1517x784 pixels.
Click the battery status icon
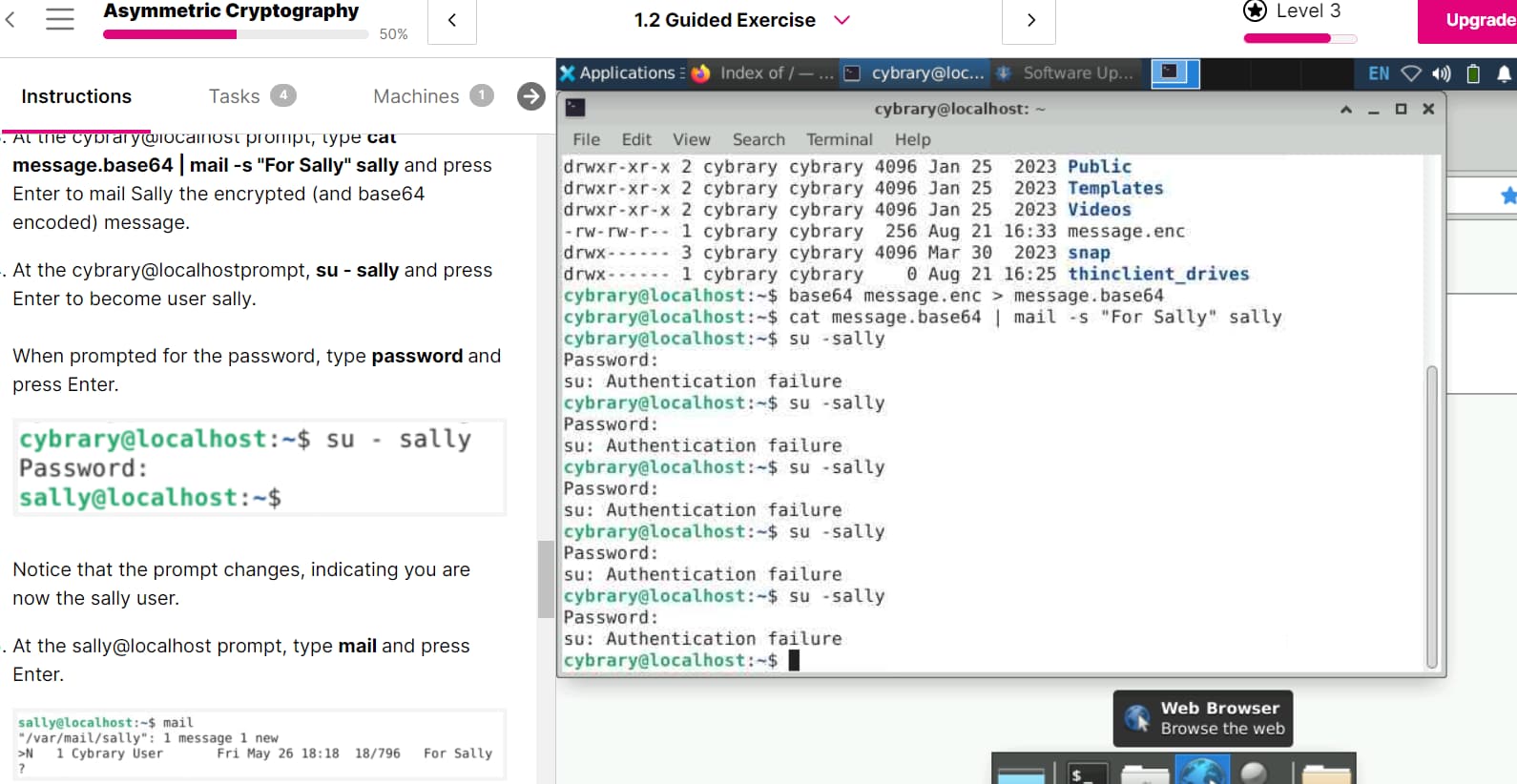(x=1473, y=73)
